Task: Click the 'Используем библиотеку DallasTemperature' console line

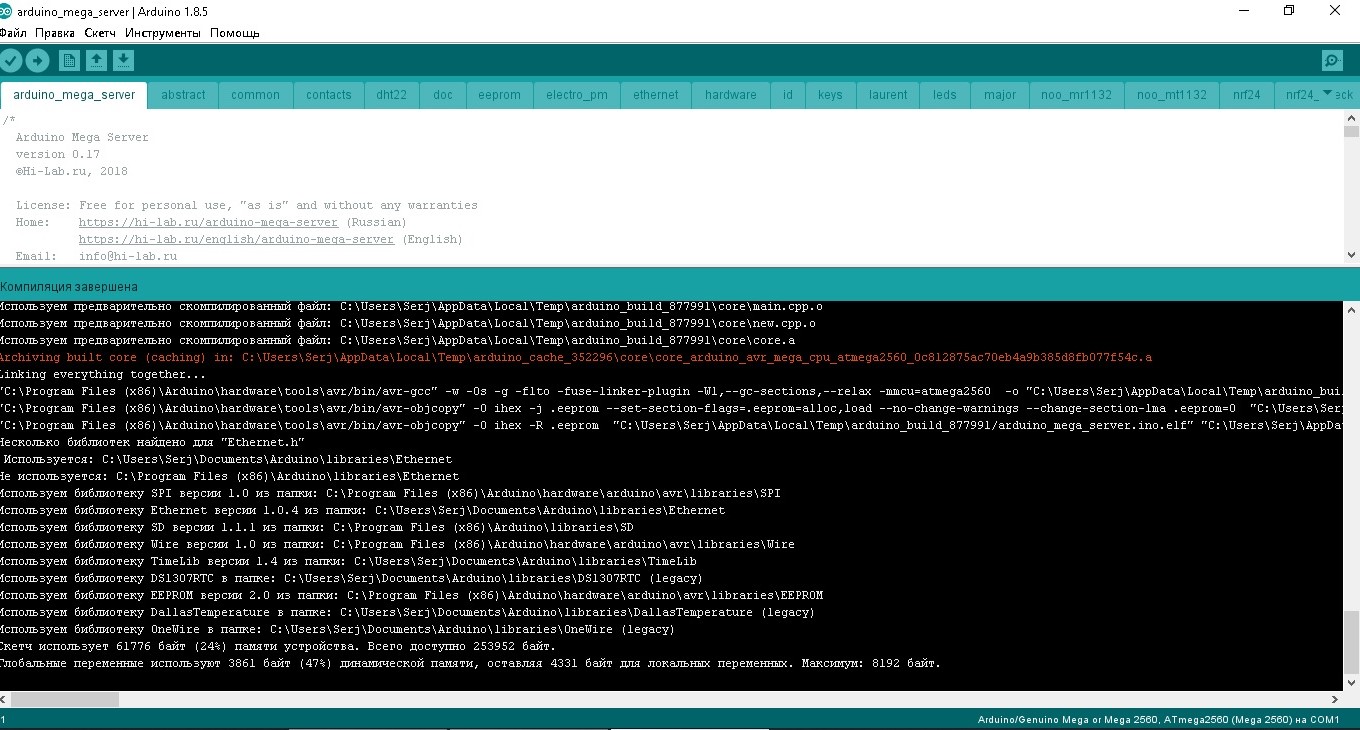Action: 407,612
